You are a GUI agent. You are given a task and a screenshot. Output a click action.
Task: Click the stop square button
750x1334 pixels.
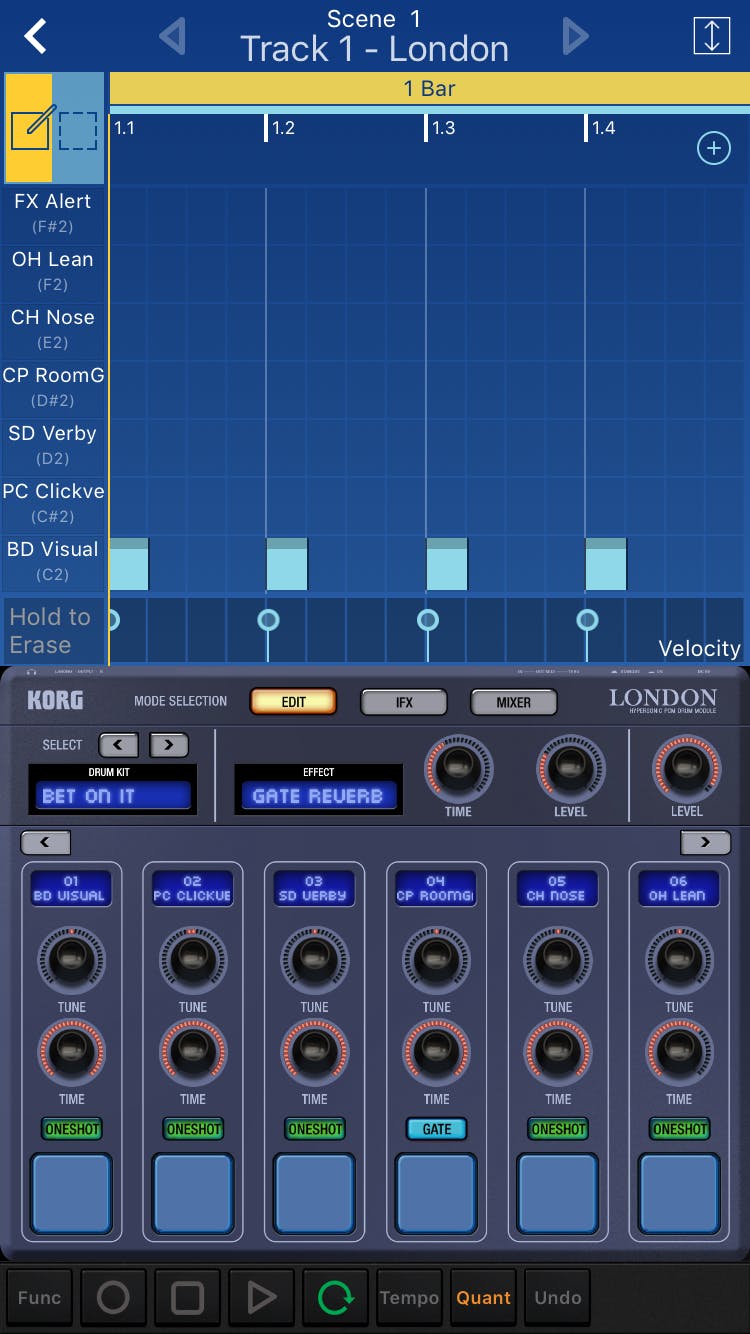tap(187, 1298)
